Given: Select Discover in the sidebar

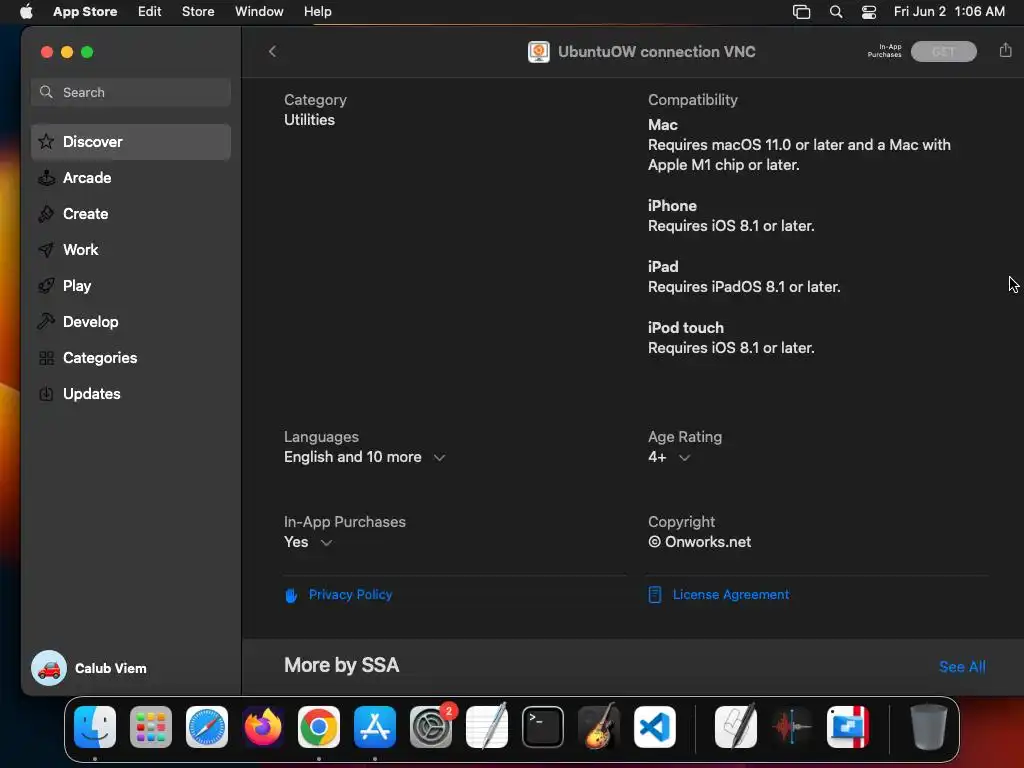Looking at the screenshot, I should pos(131,142).
